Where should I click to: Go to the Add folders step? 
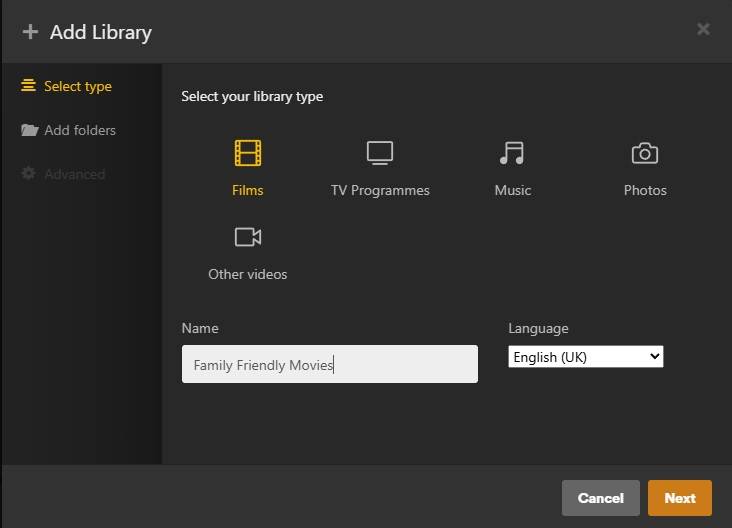coord(80,130)
